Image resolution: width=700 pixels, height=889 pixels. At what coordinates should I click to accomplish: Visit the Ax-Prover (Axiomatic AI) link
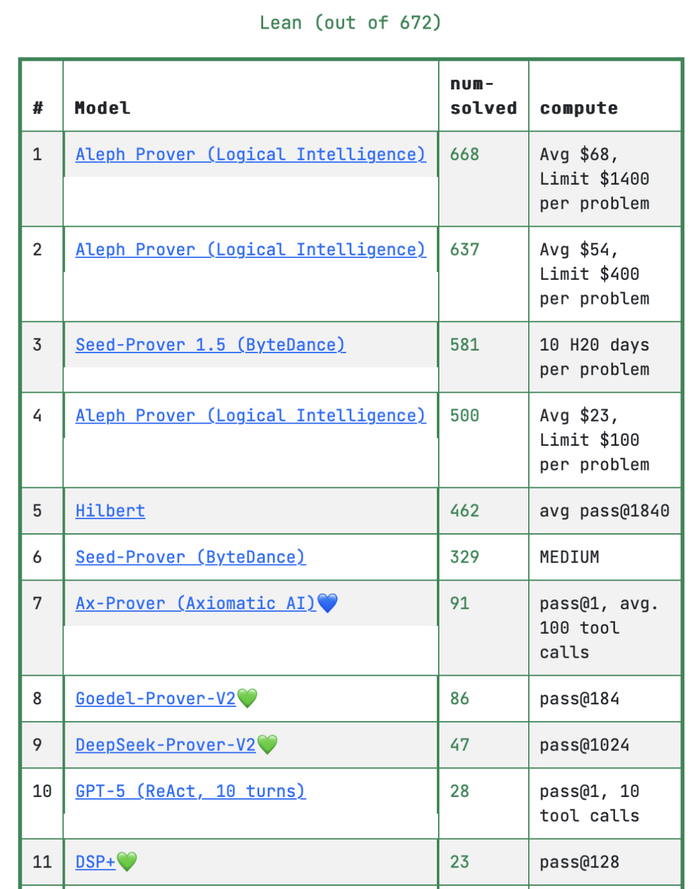point(195,603)
